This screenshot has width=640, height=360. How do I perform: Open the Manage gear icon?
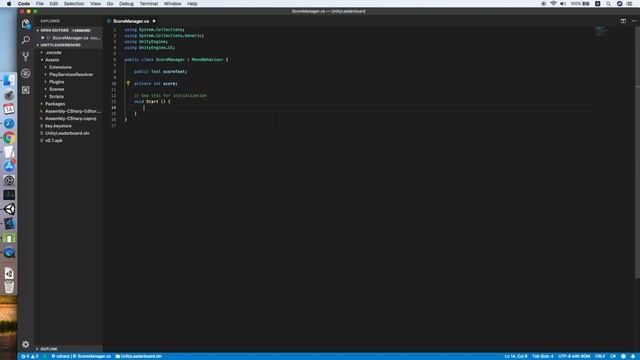coord(26,344)
